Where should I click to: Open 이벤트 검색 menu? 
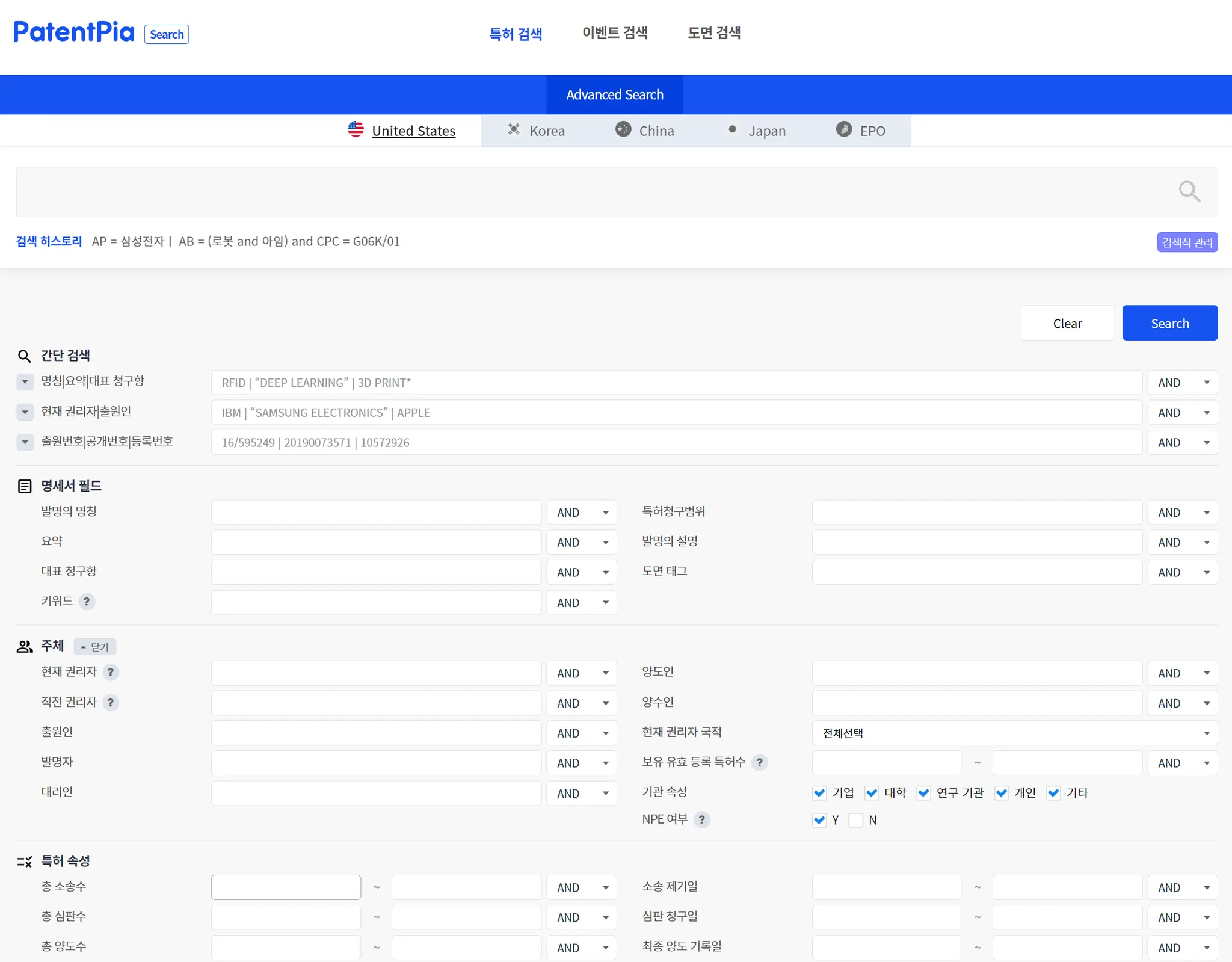614,33
